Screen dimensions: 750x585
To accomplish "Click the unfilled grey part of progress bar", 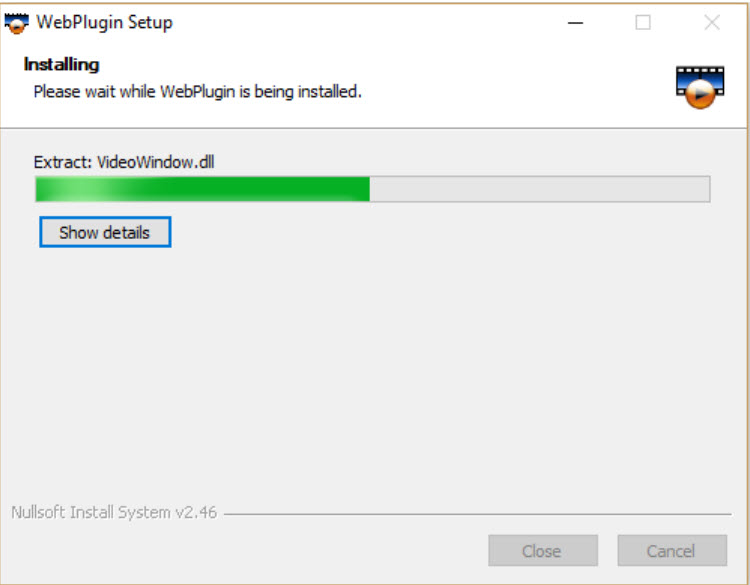I will (x=540, y=189).
